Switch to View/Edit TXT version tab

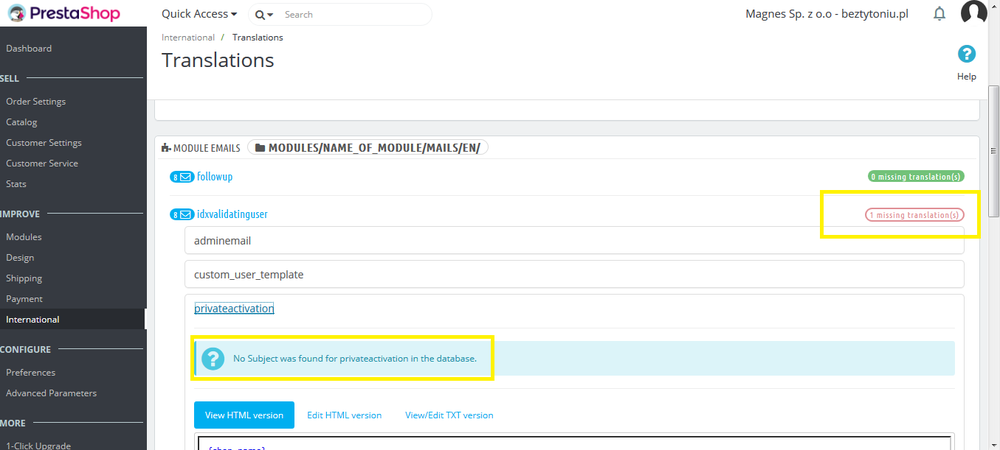point(449,415)
